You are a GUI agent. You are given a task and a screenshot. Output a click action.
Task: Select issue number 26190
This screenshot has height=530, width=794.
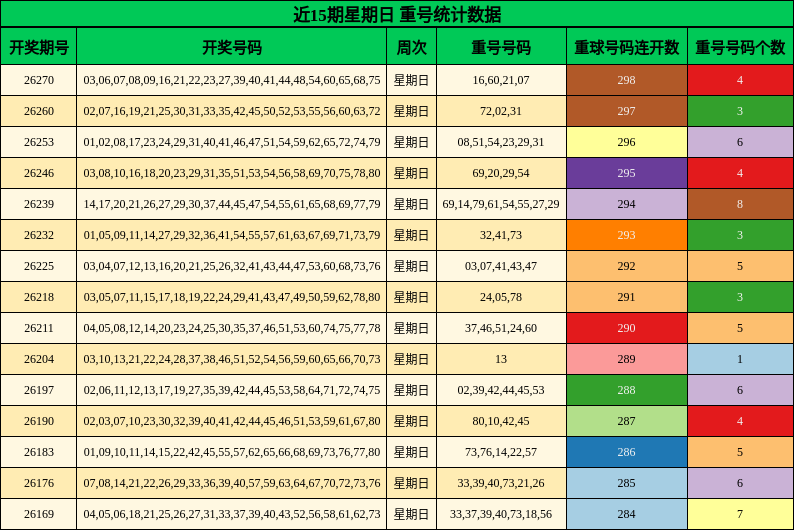tap(38, 421)
